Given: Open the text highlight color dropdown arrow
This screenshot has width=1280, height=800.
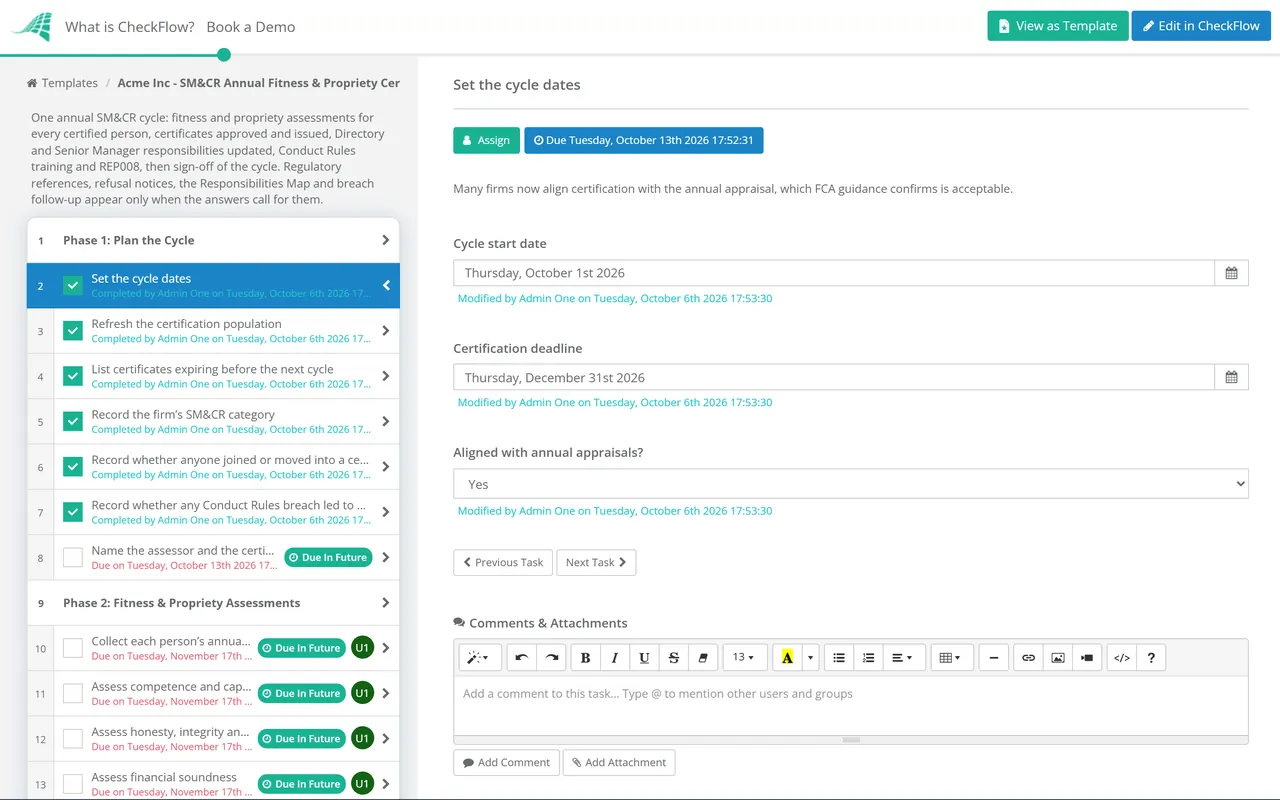Looking at the screenshot, I should point(810,657).
